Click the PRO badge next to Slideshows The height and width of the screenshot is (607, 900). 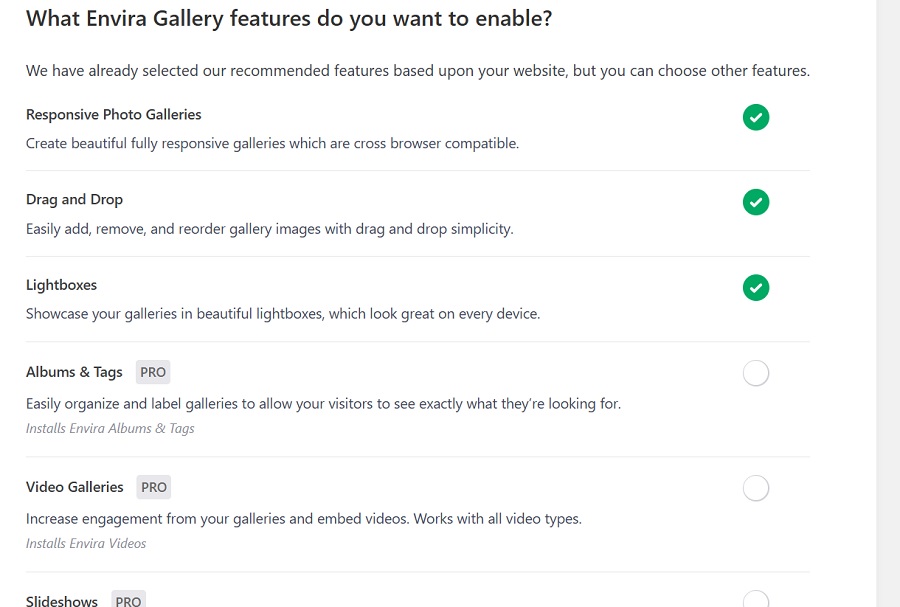128,600
